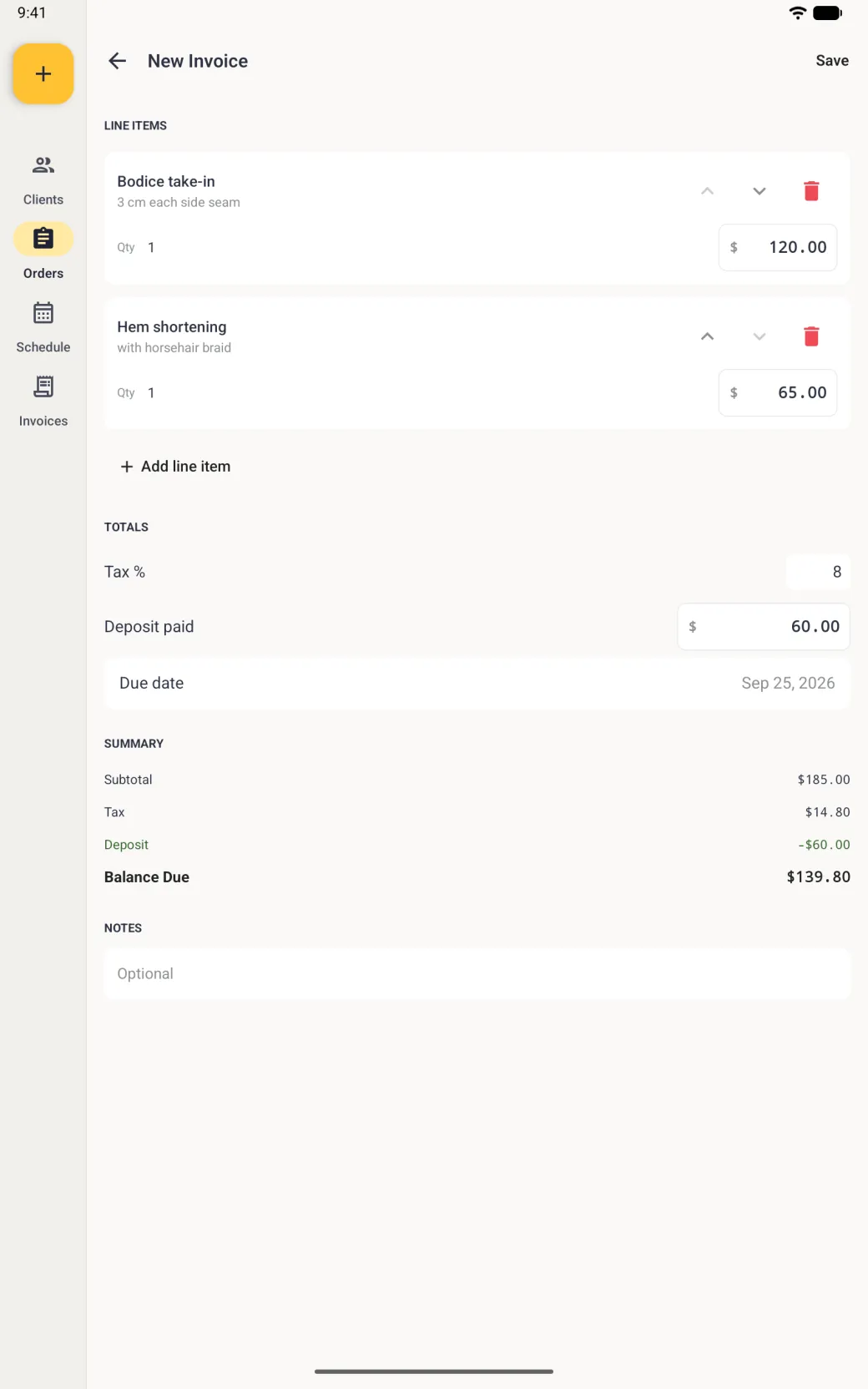
Task: Edit Bodice take-in item name
Action: (166, 181)
